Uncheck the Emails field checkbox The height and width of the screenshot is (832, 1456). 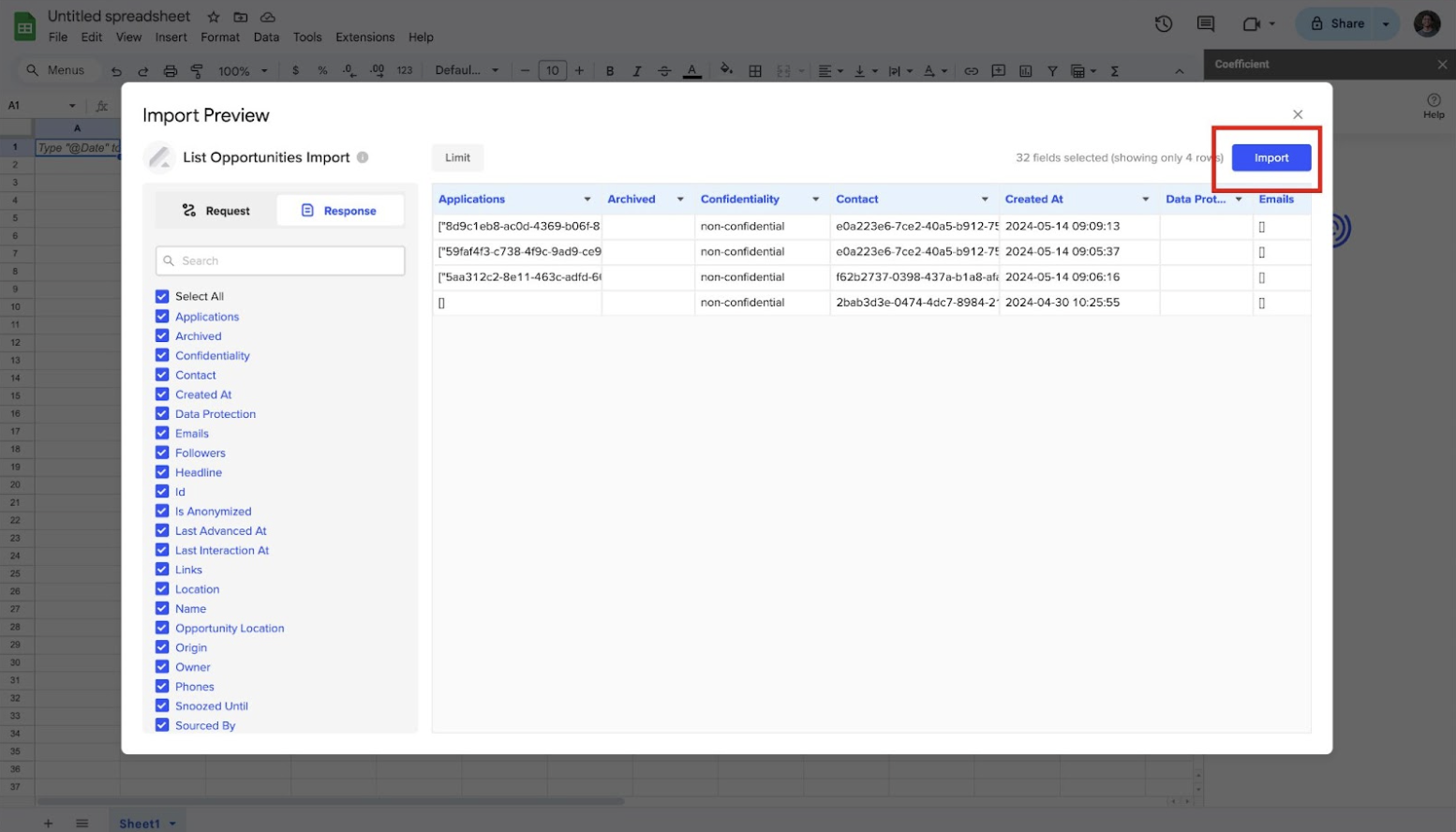click(162, 433)
